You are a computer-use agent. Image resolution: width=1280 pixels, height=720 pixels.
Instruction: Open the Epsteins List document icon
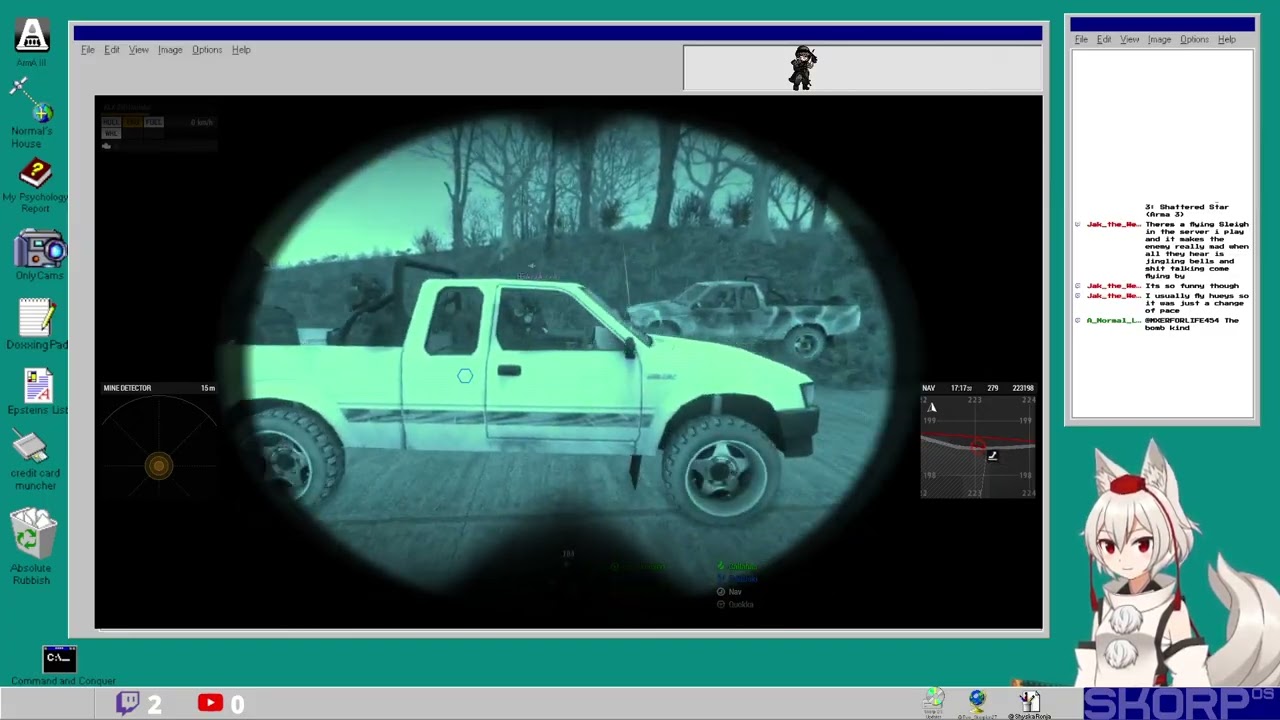(x=38, y=385)
